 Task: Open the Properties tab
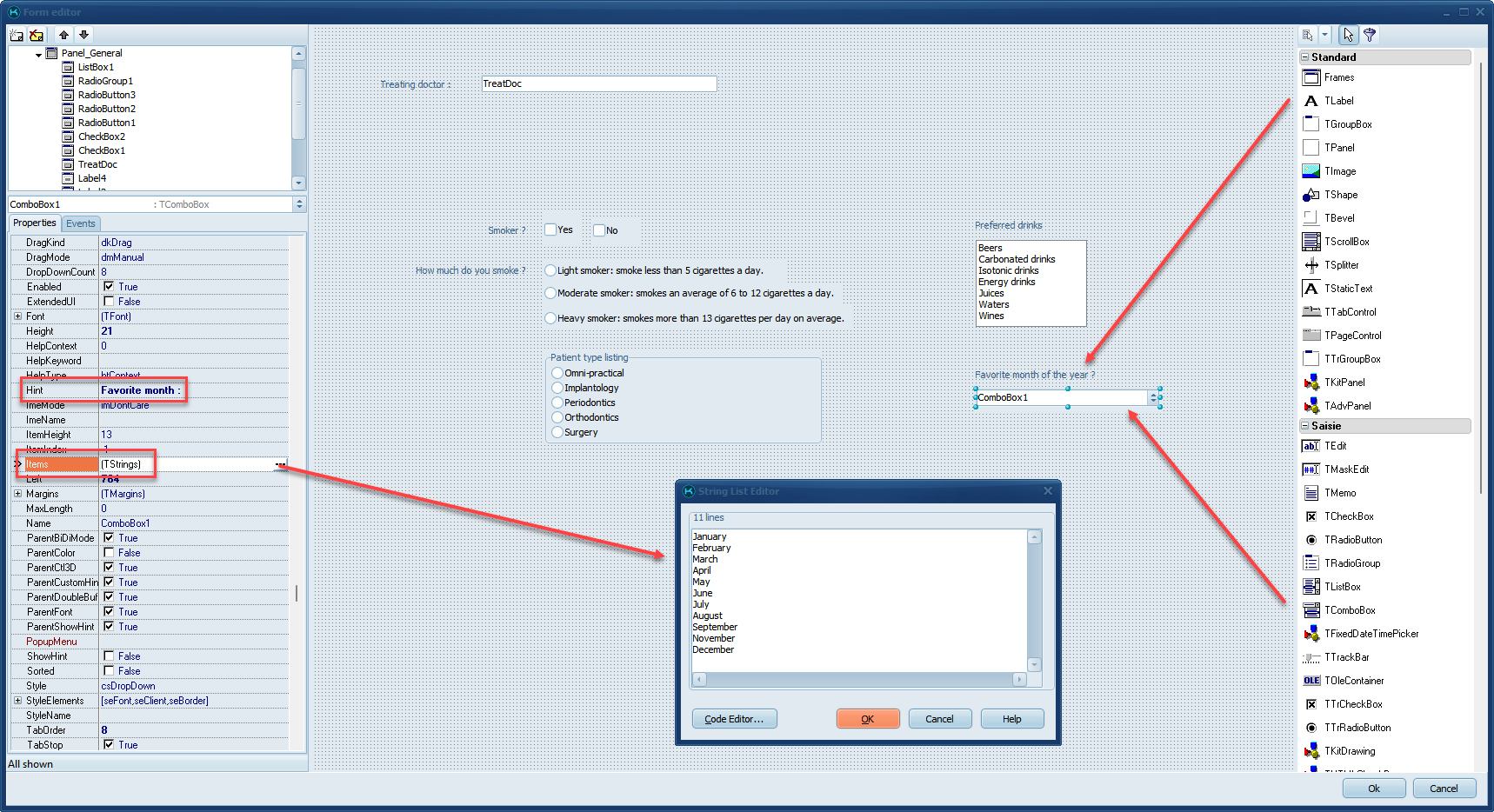tap(35, 223)
